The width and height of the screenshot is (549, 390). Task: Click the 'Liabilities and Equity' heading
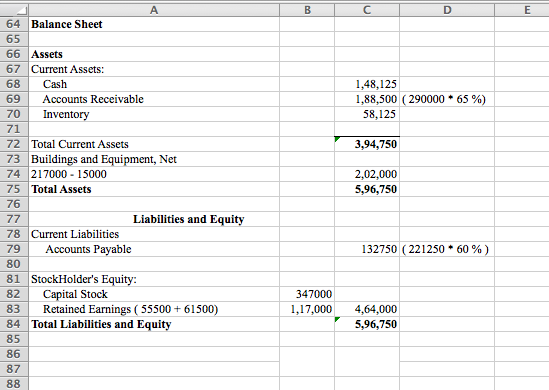pyautogui.click(x=154, y=220)
